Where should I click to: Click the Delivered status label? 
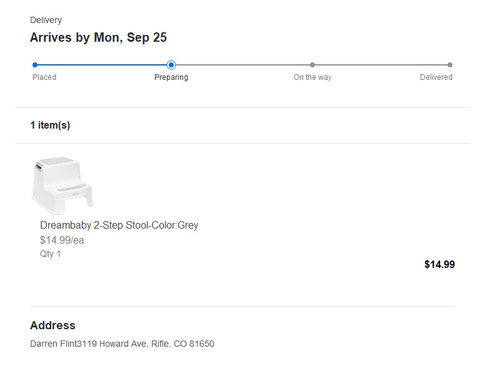(x=436, y=77)
